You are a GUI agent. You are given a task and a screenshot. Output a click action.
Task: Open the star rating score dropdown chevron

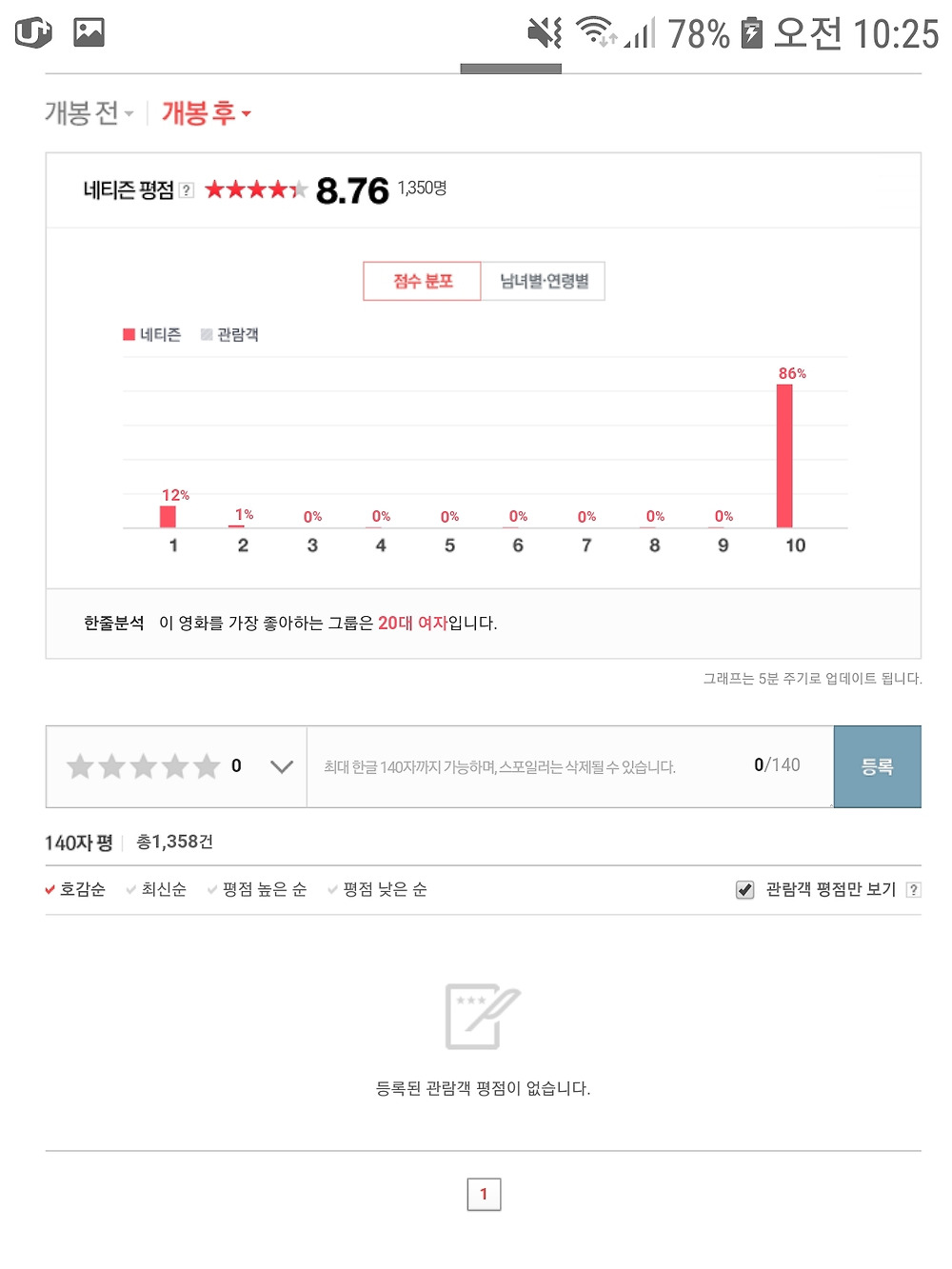[x=282, y=766]
